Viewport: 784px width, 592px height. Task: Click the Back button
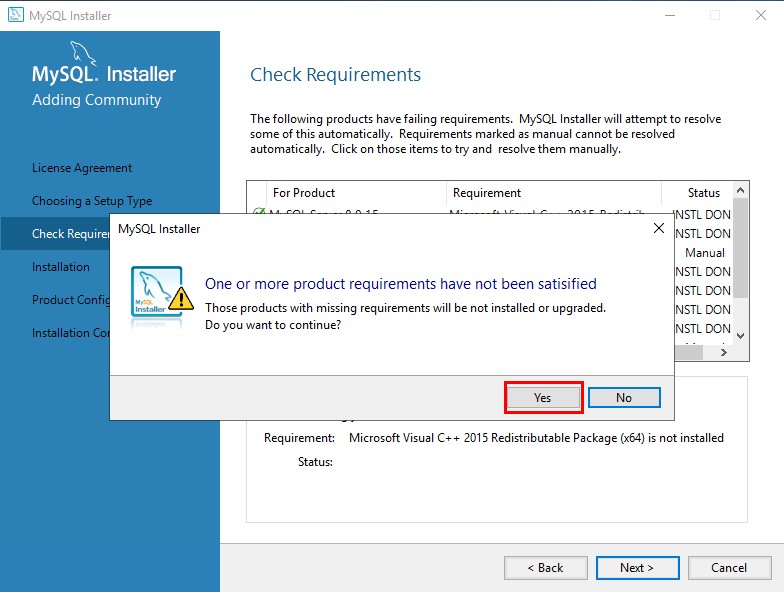click(546, 568)
